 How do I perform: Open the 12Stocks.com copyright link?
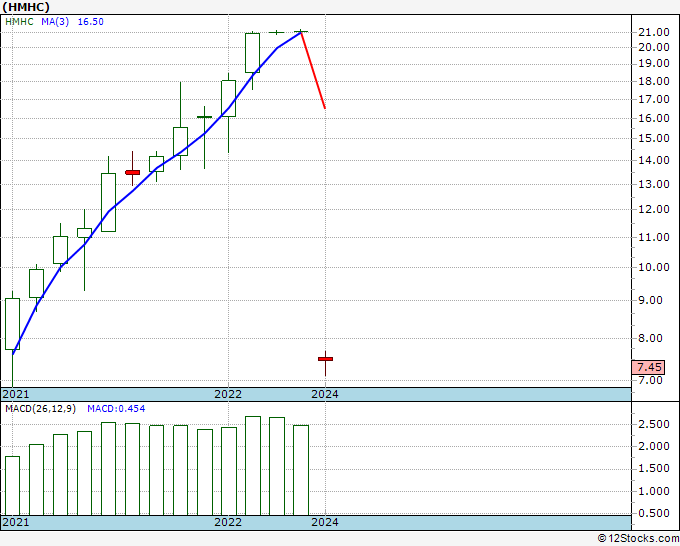(x=638, y=538)
